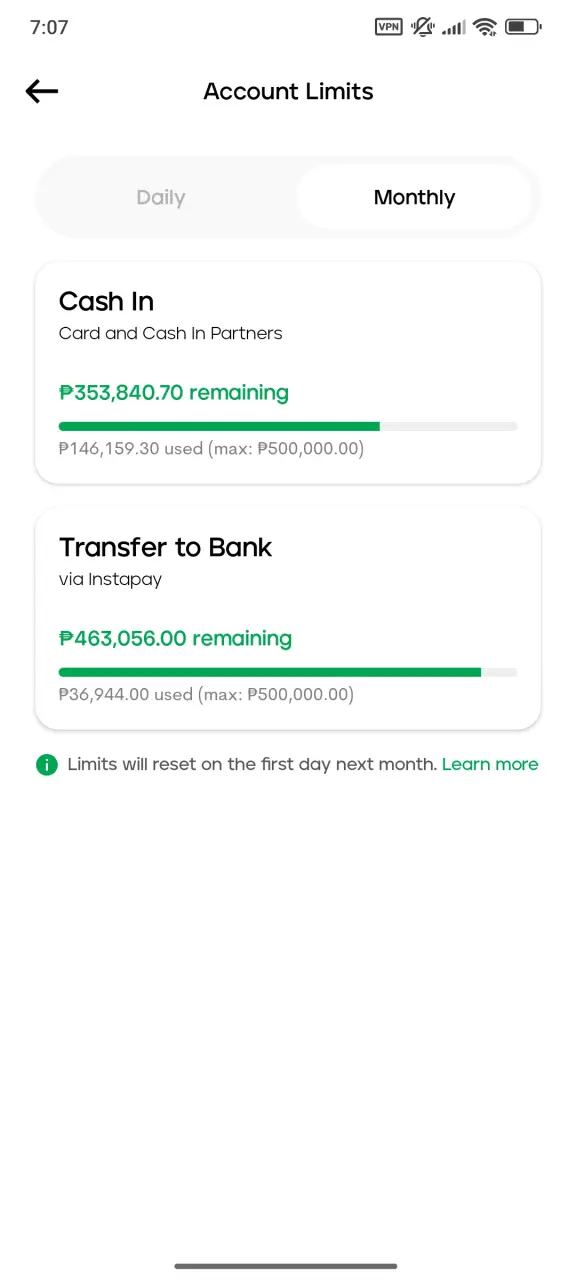This screenshot has height=1280, width=576.
Task: Tap the Transfer to Bank progress bar
Action: coord(288,673)
